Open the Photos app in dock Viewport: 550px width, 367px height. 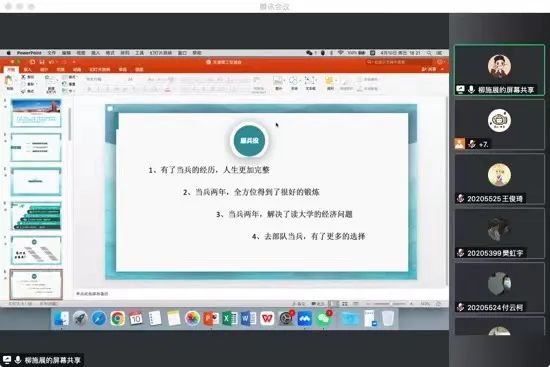tap(192, 319)
